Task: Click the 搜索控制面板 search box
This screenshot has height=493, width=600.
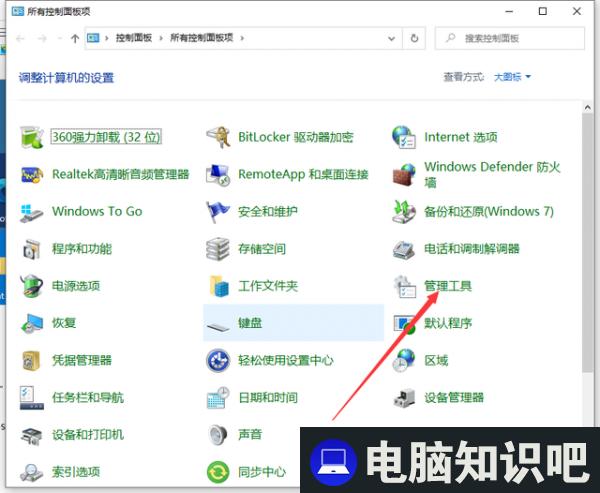Action: point(510,38)
